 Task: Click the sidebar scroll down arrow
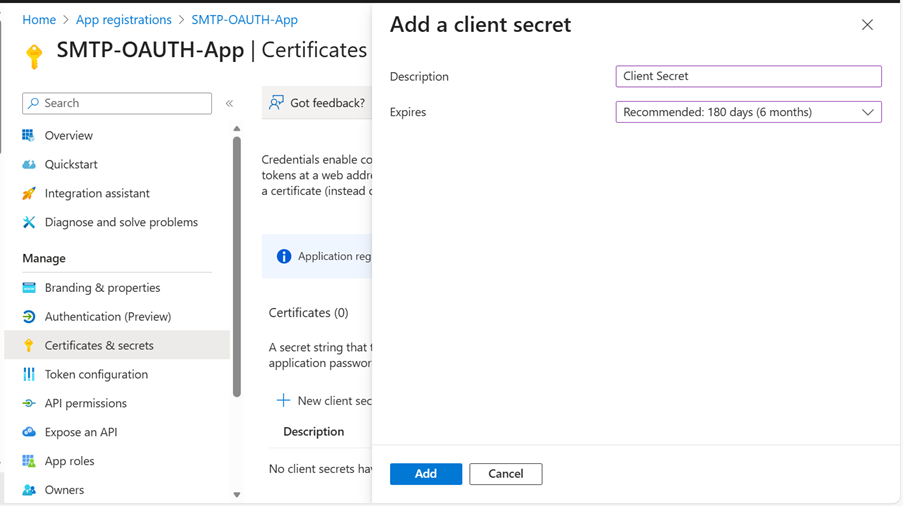point(237,495)
